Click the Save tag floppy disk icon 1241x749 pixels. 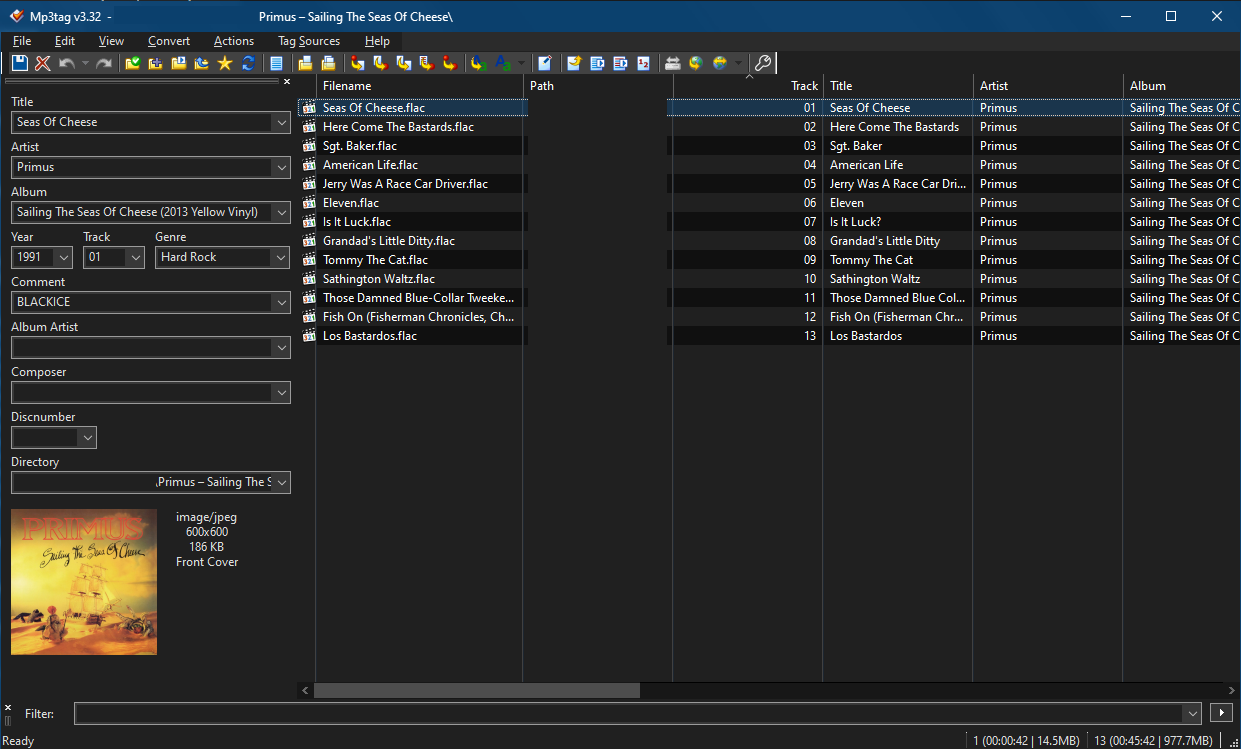[20, 63]
